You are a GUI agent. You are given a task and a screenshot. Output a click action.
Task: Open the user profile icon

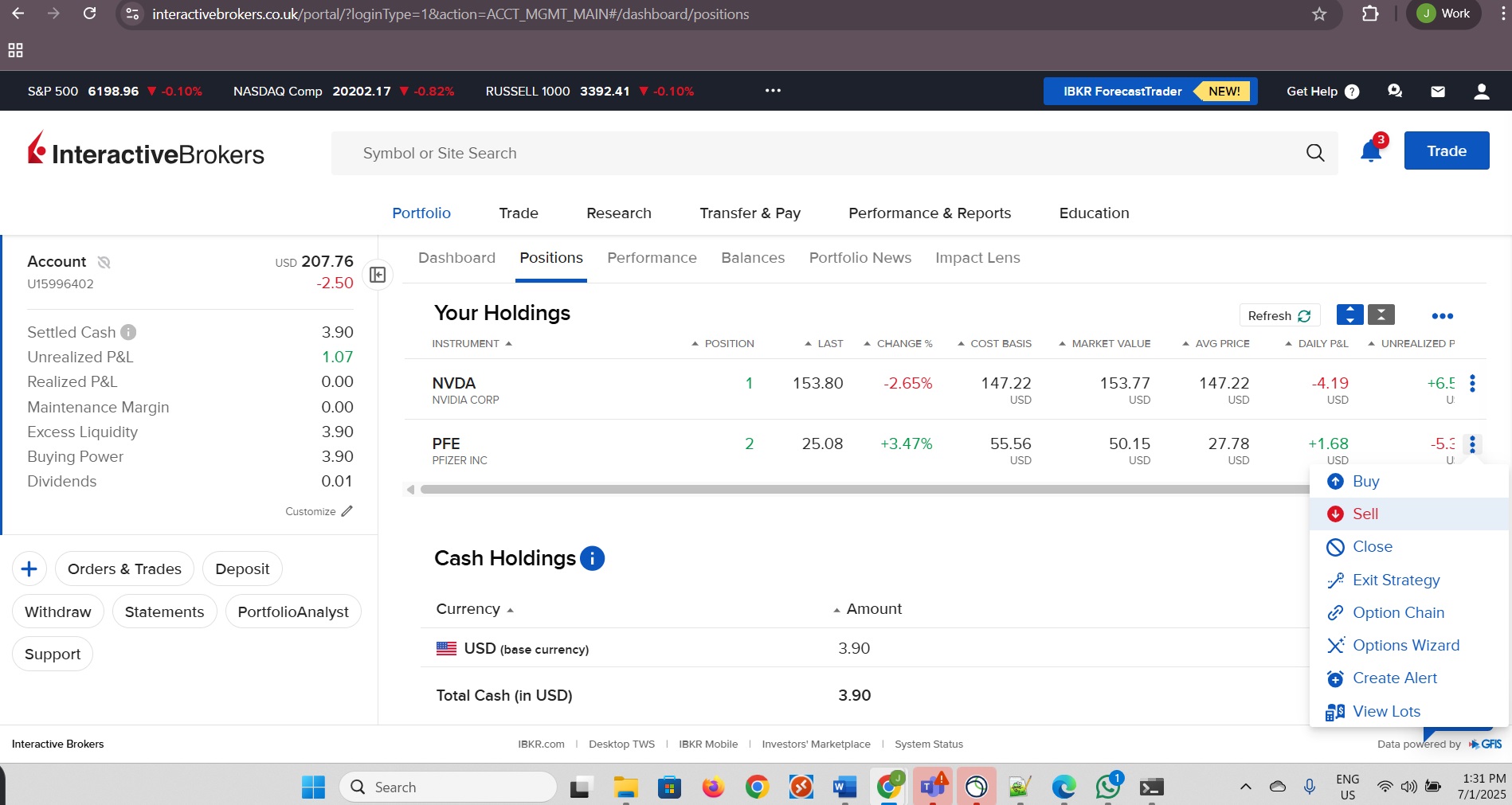point(1482,92)
